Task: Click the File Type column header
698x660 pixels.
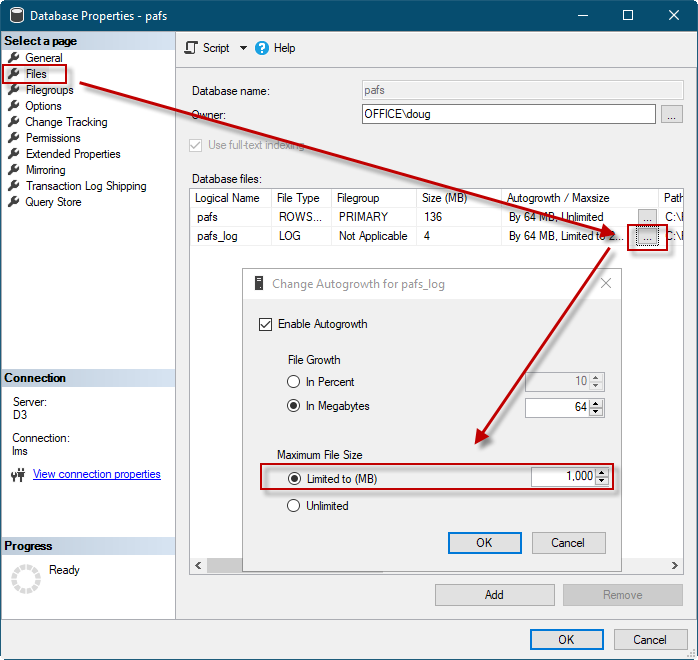Action: point(301,198)
